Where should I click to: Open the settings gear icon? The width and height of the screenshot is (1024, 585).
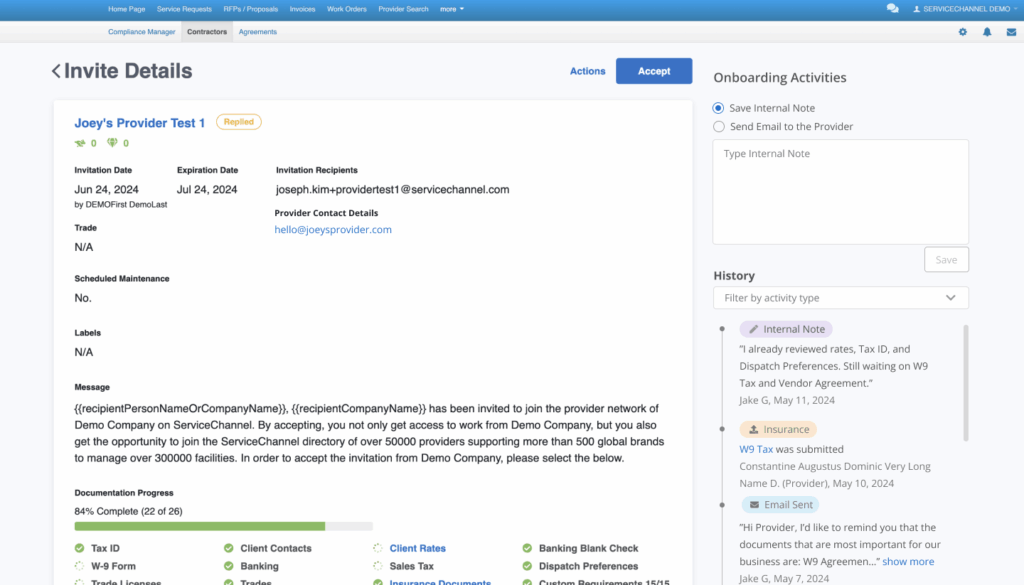pos(963,32)
